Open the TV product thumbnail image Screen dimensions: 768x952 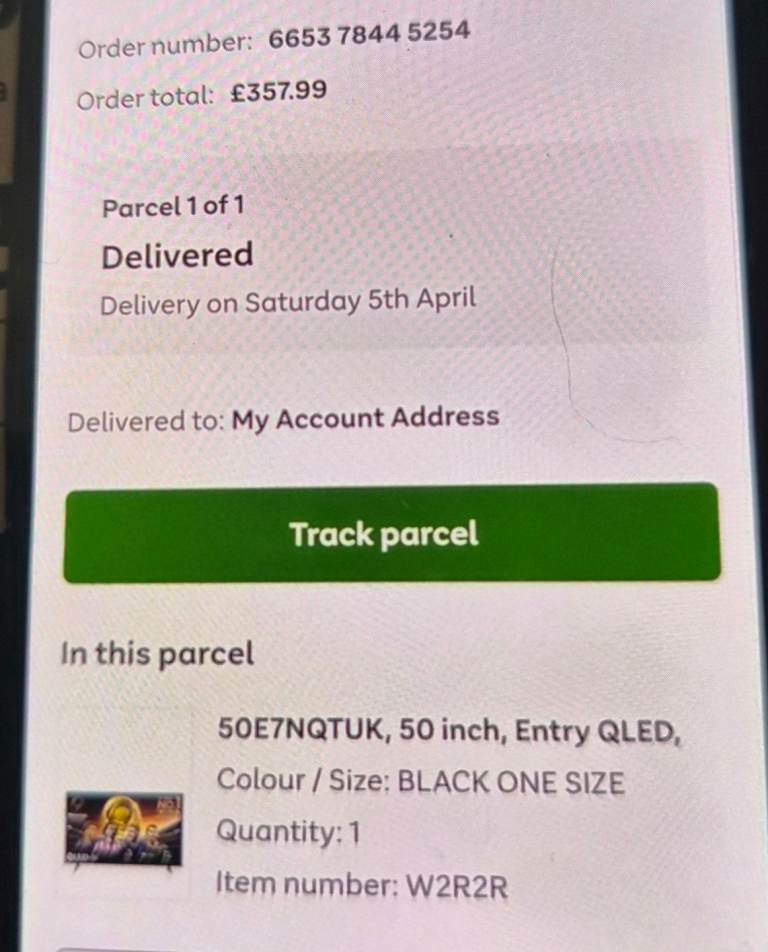coord(124,829)
